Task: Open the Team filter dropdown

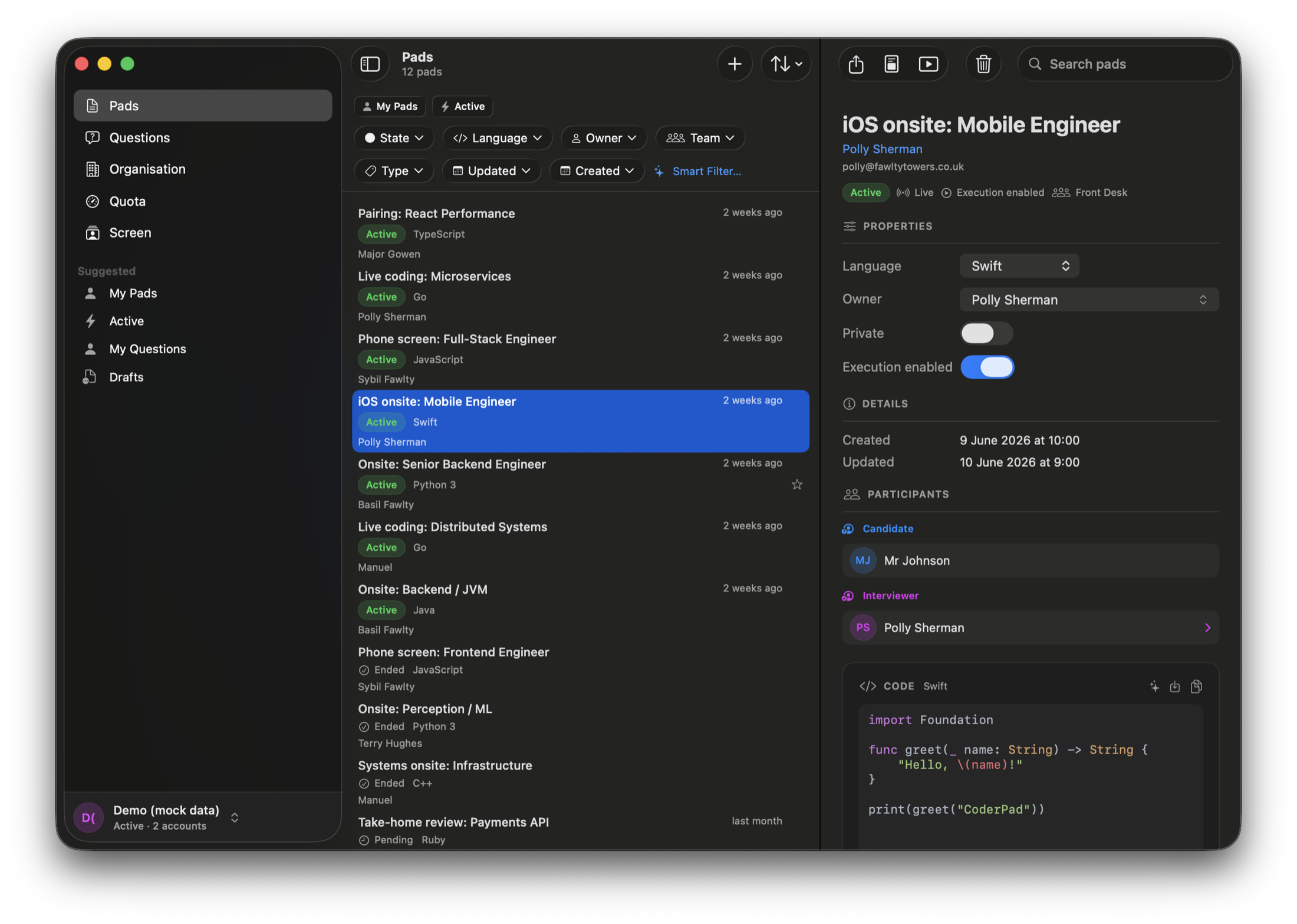Action: click(x=700, y=138)
